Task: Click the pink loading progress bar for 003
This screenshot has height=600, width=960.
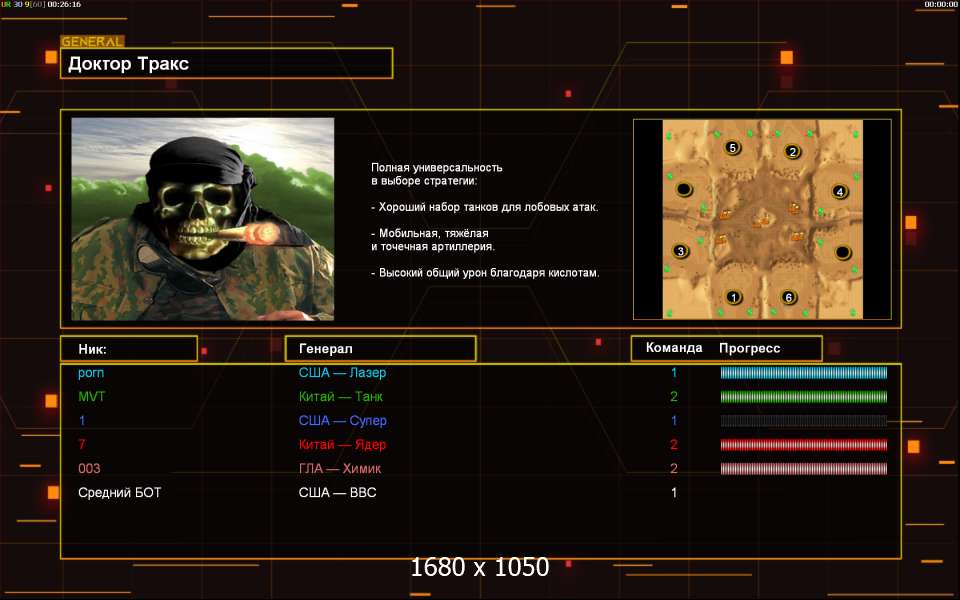Action: click(x=803, y=468)
